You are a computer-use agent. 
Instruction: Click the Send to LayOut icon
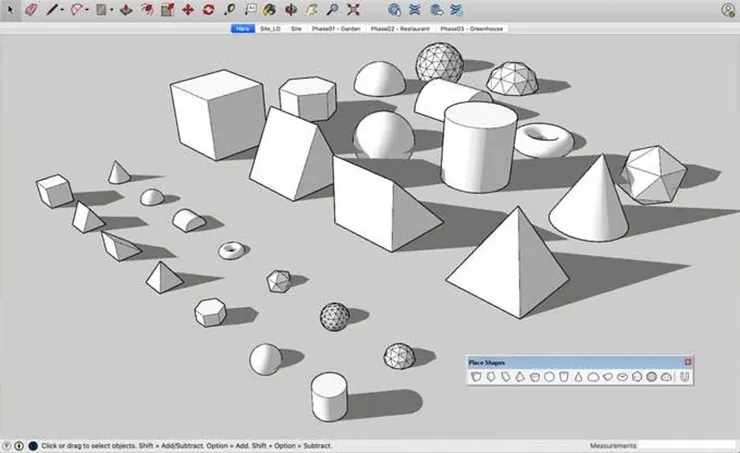tap(437, 9)
